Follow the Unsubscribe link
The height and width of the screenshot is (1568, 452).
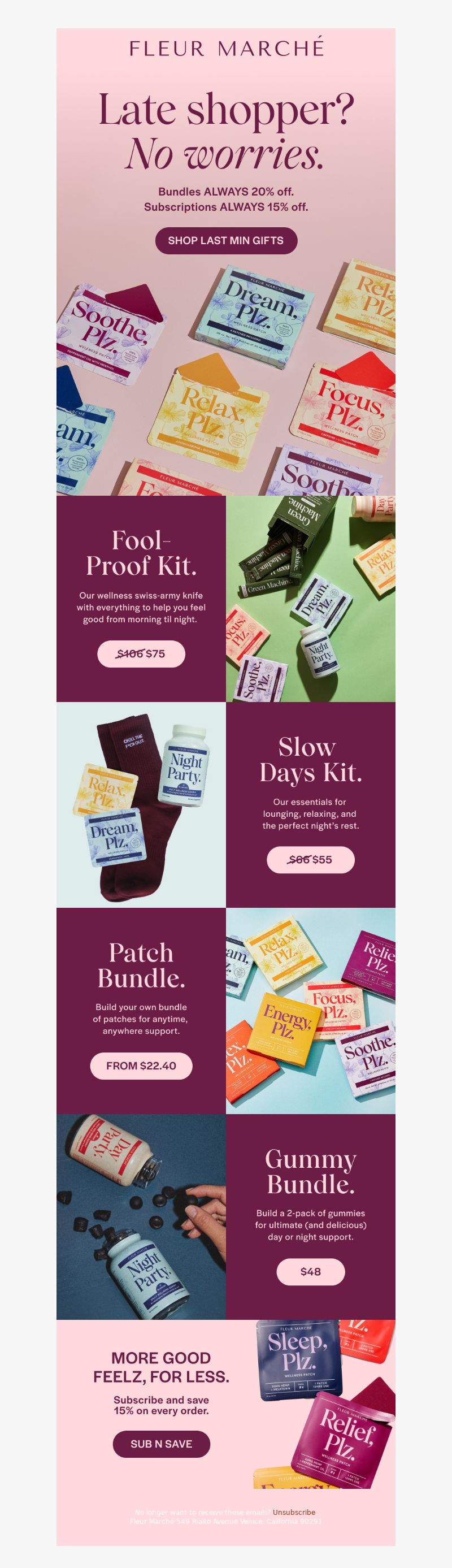click(x=294, y=1512)
